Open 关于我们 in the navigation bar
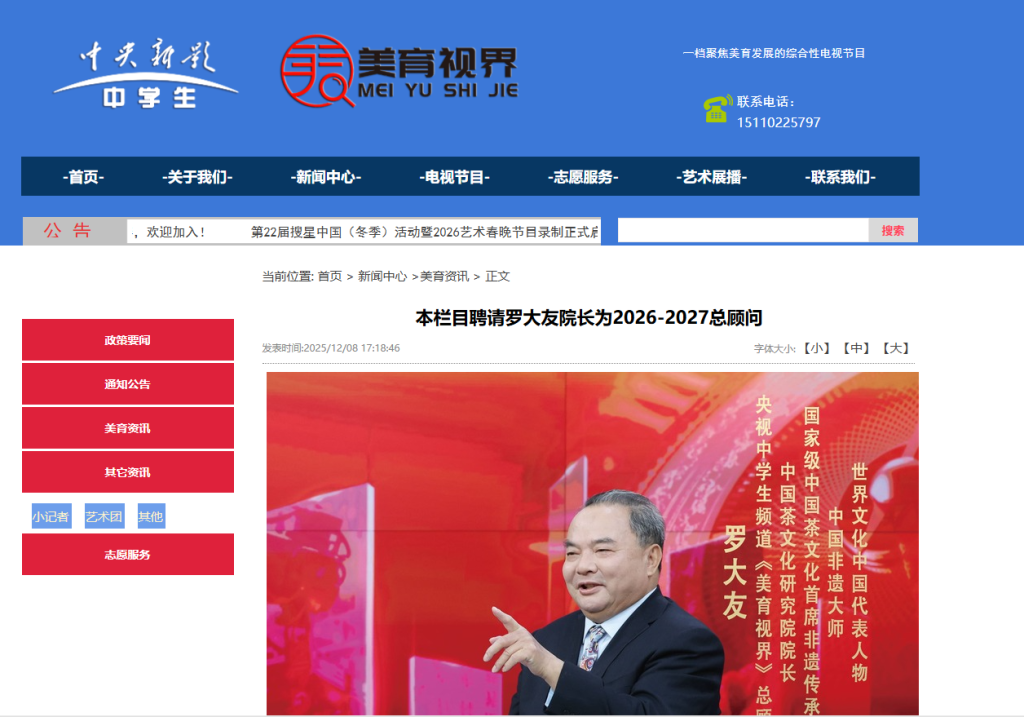The height and width of the screenshot is (717, 1024). (x=197, y=177)
